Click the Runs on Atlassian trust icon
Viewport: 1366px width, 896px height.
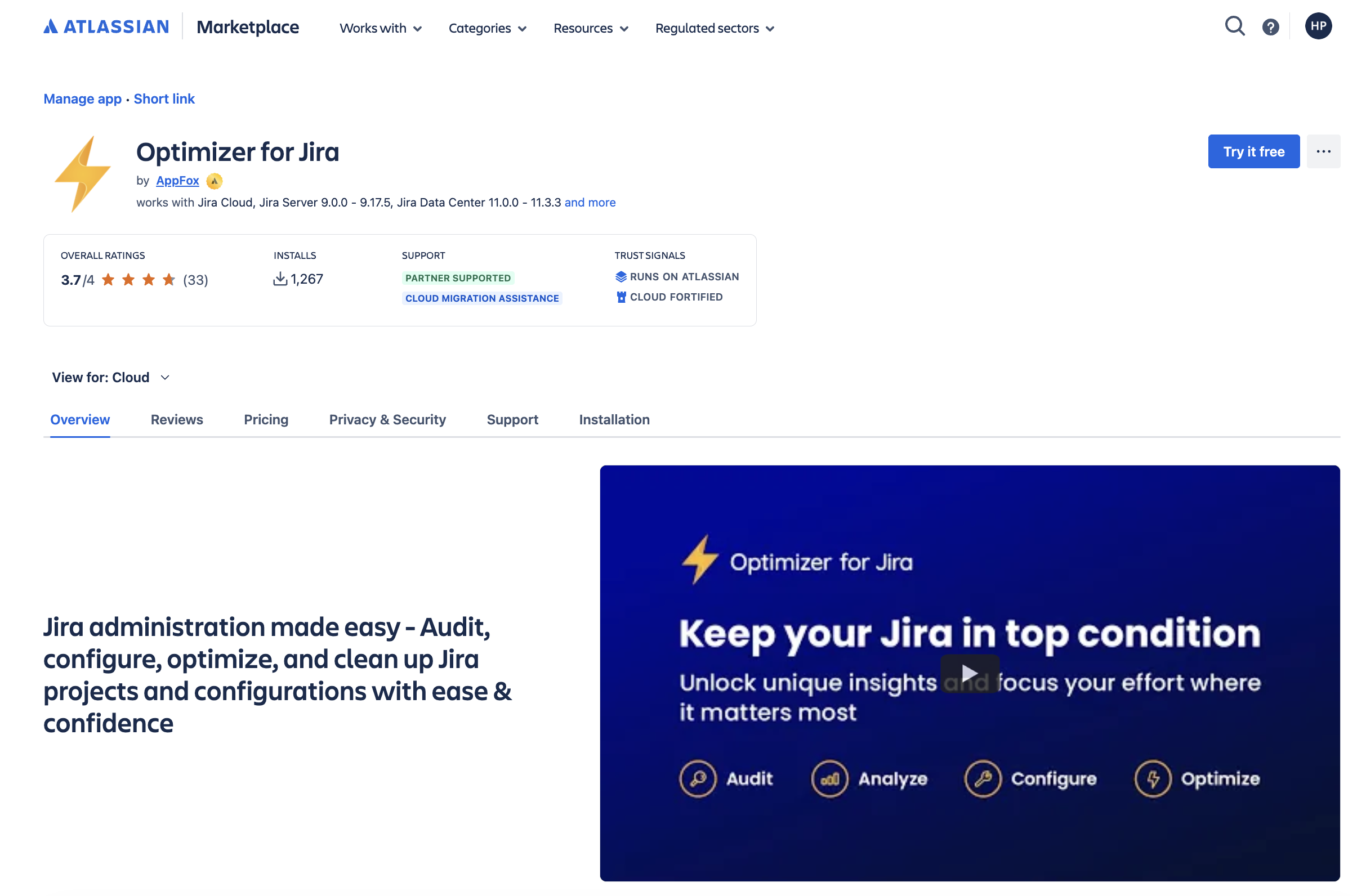click(x=620, y=277)
